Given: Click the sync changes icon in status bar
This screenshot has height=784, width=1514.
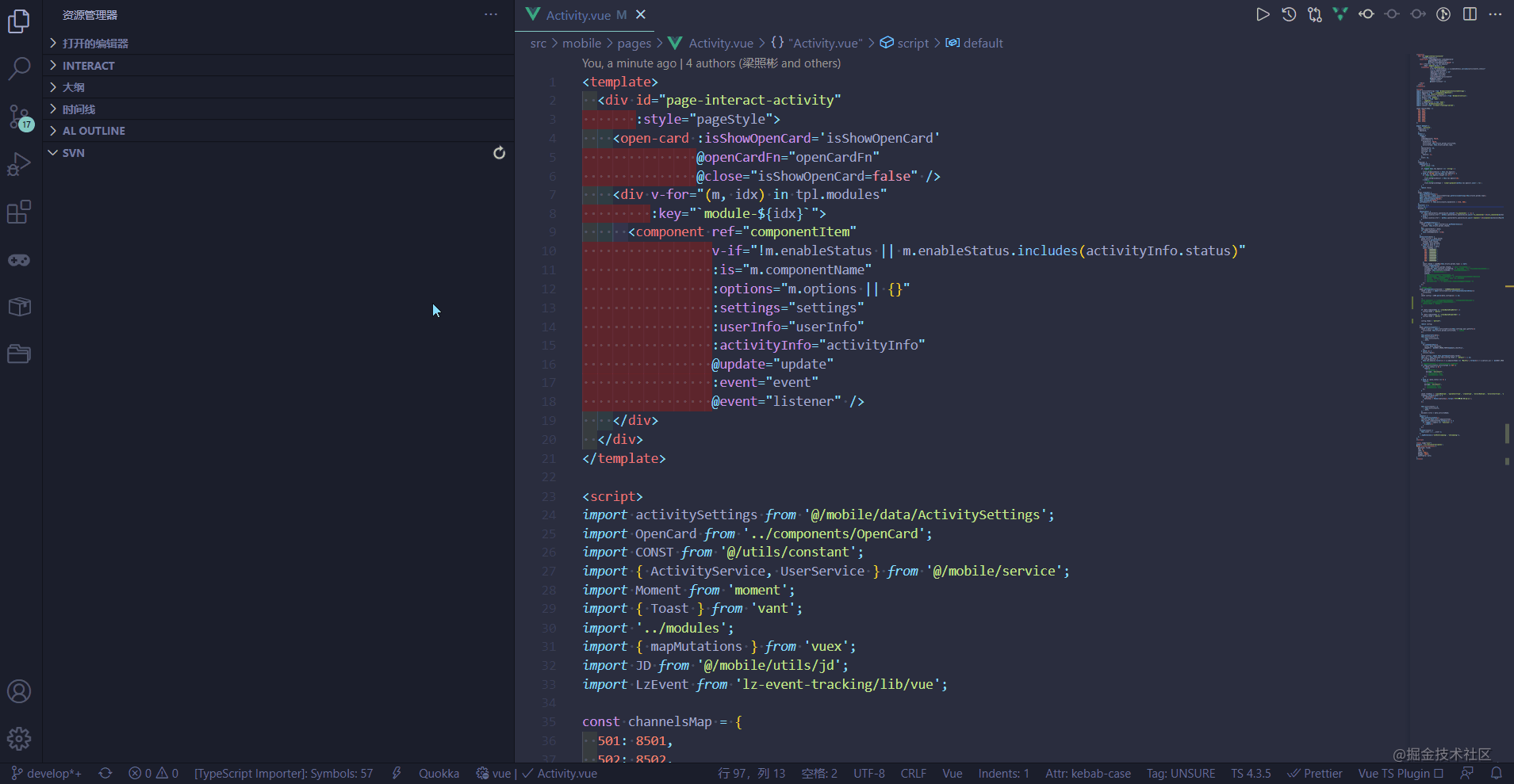Looking at the screenshot, I should [105, 773].
